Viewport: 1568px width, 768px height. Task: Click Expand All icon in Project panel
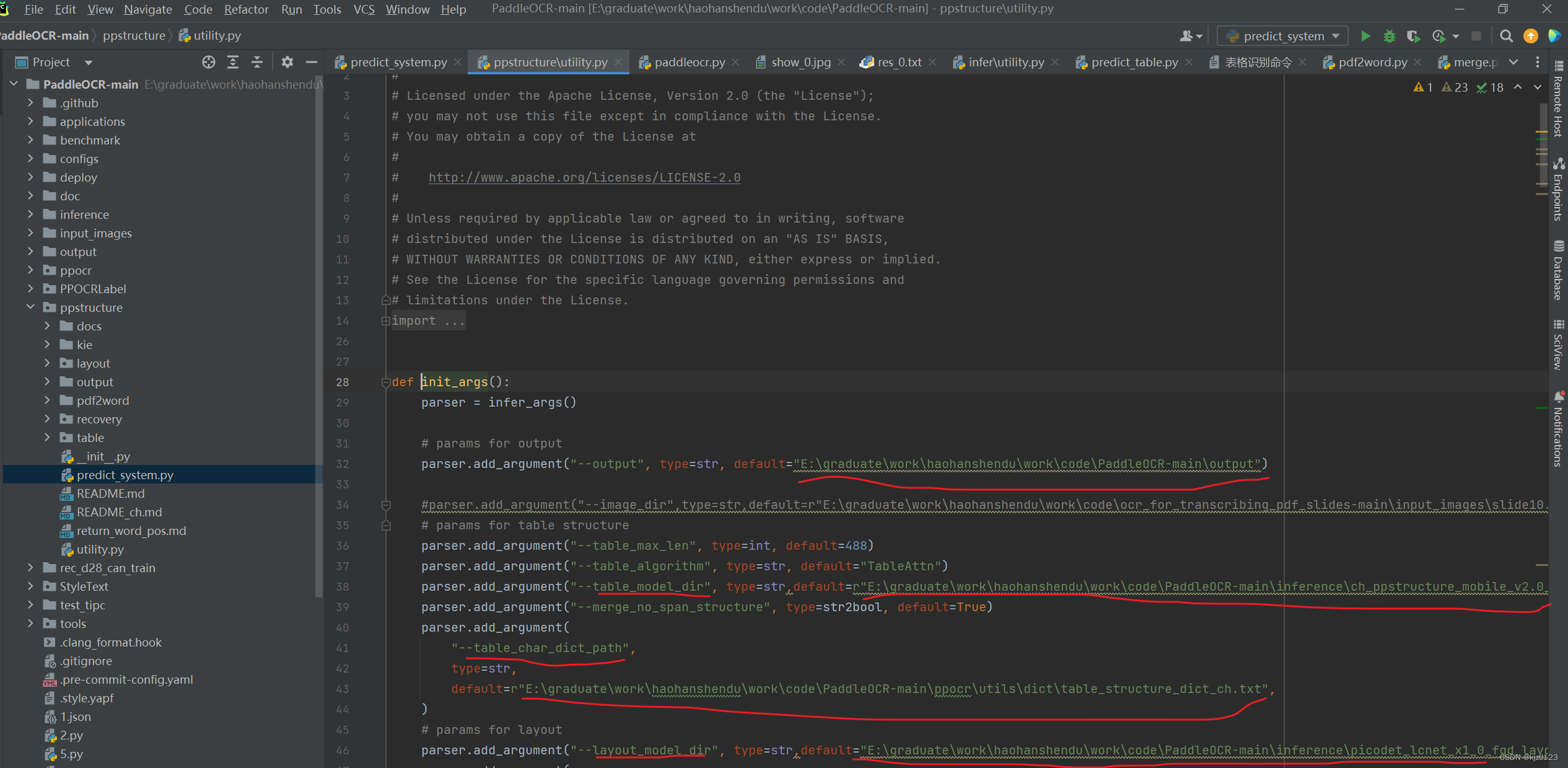(233, 62)
